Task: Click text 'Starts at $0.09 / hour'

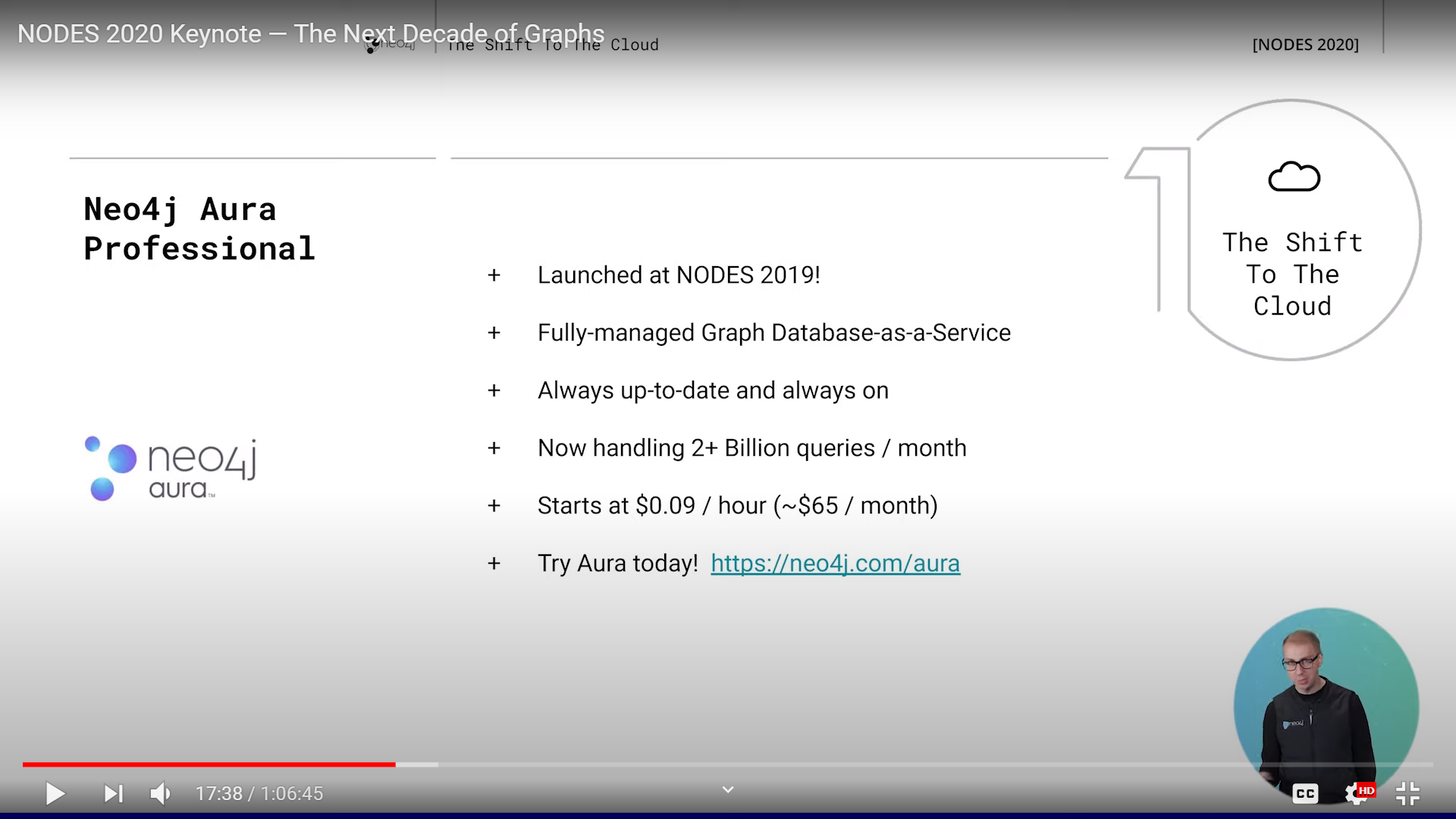Action: [652, 506]
